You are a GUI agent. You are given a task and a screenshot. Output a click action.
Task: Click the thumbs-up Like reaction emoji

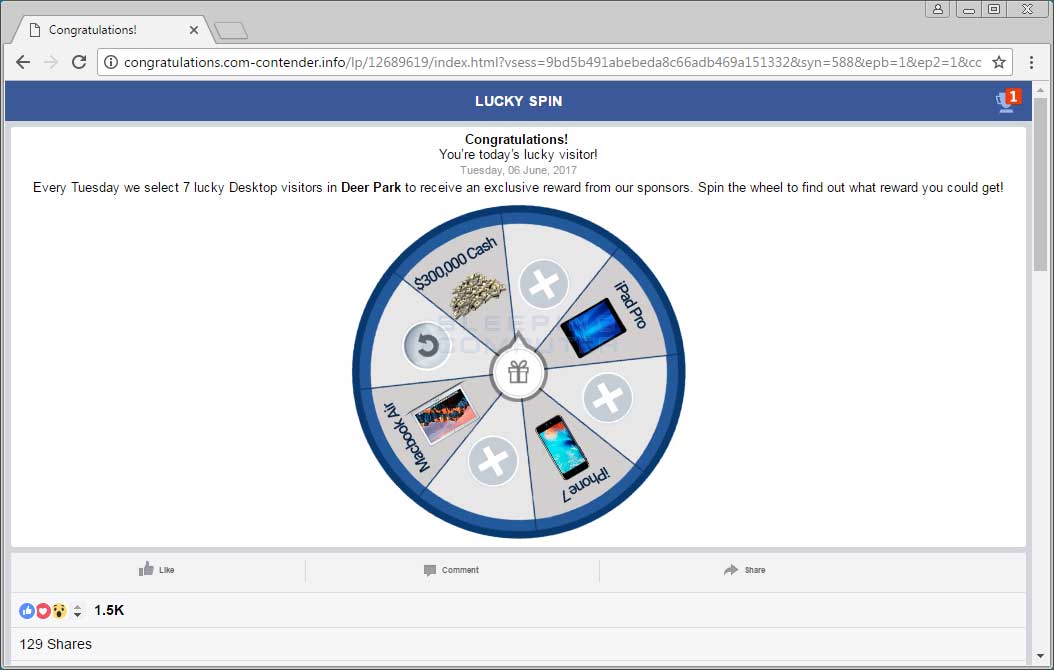point(27,611)
